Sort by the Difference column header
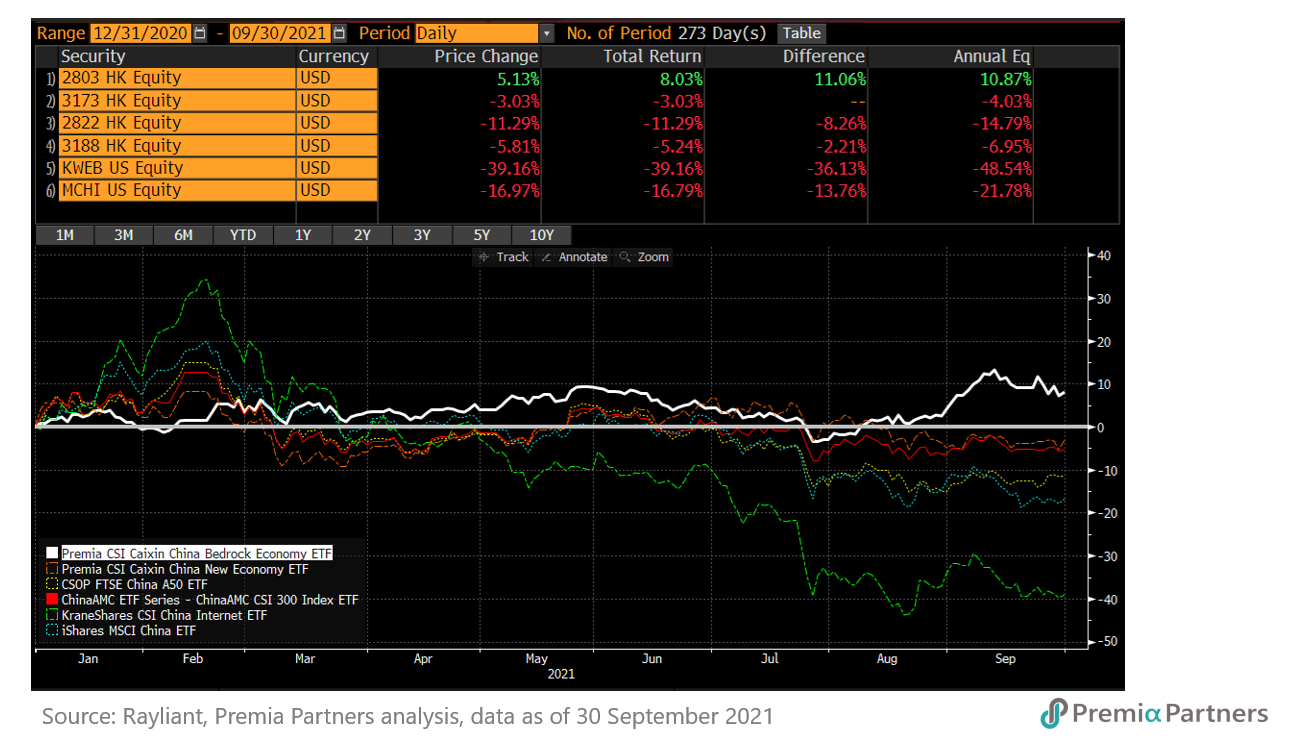The width and height of the screenshot is (1291, 742). [x=788, y=57]
